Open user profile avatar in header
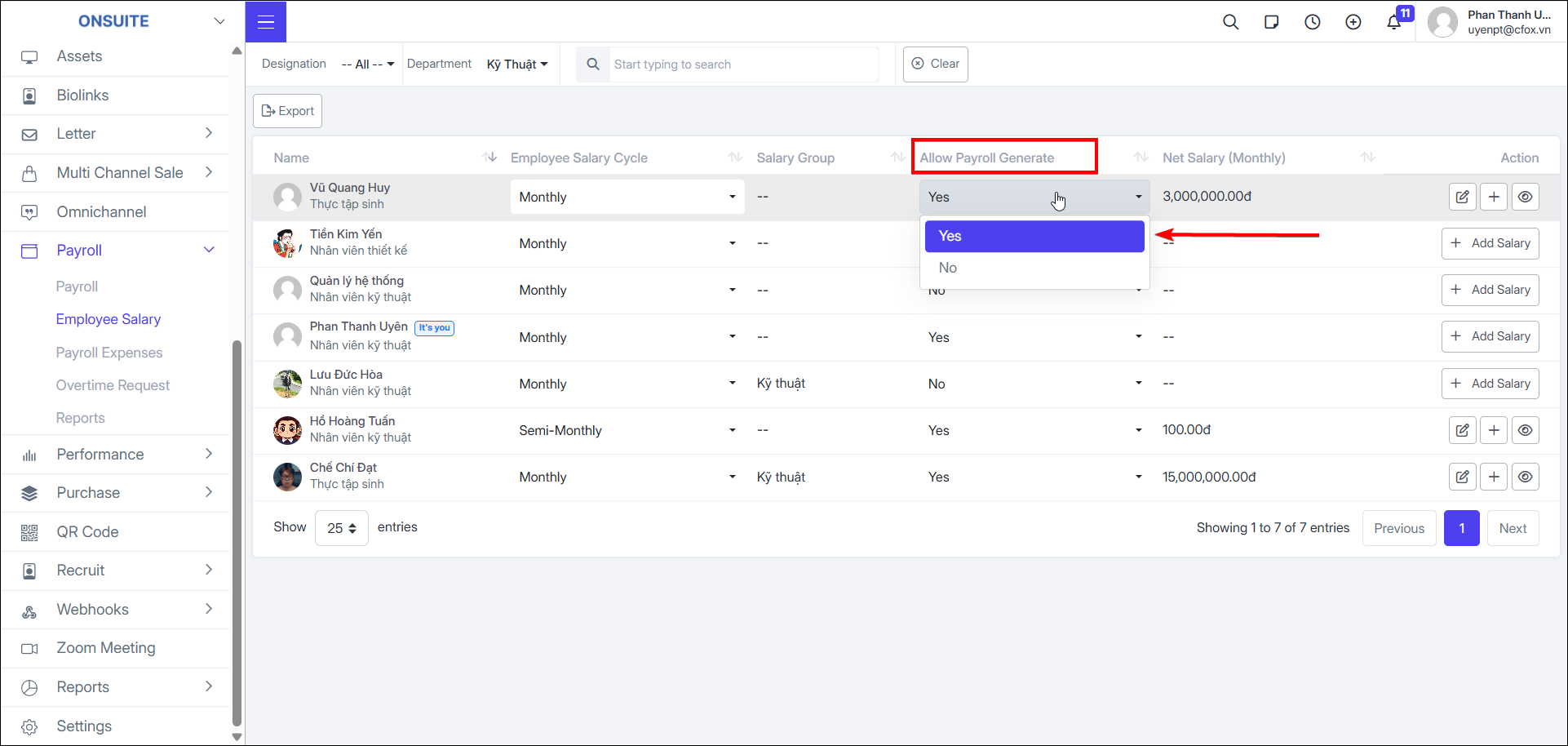This screenshot has width=1568, height=746. pos(1442,22)
